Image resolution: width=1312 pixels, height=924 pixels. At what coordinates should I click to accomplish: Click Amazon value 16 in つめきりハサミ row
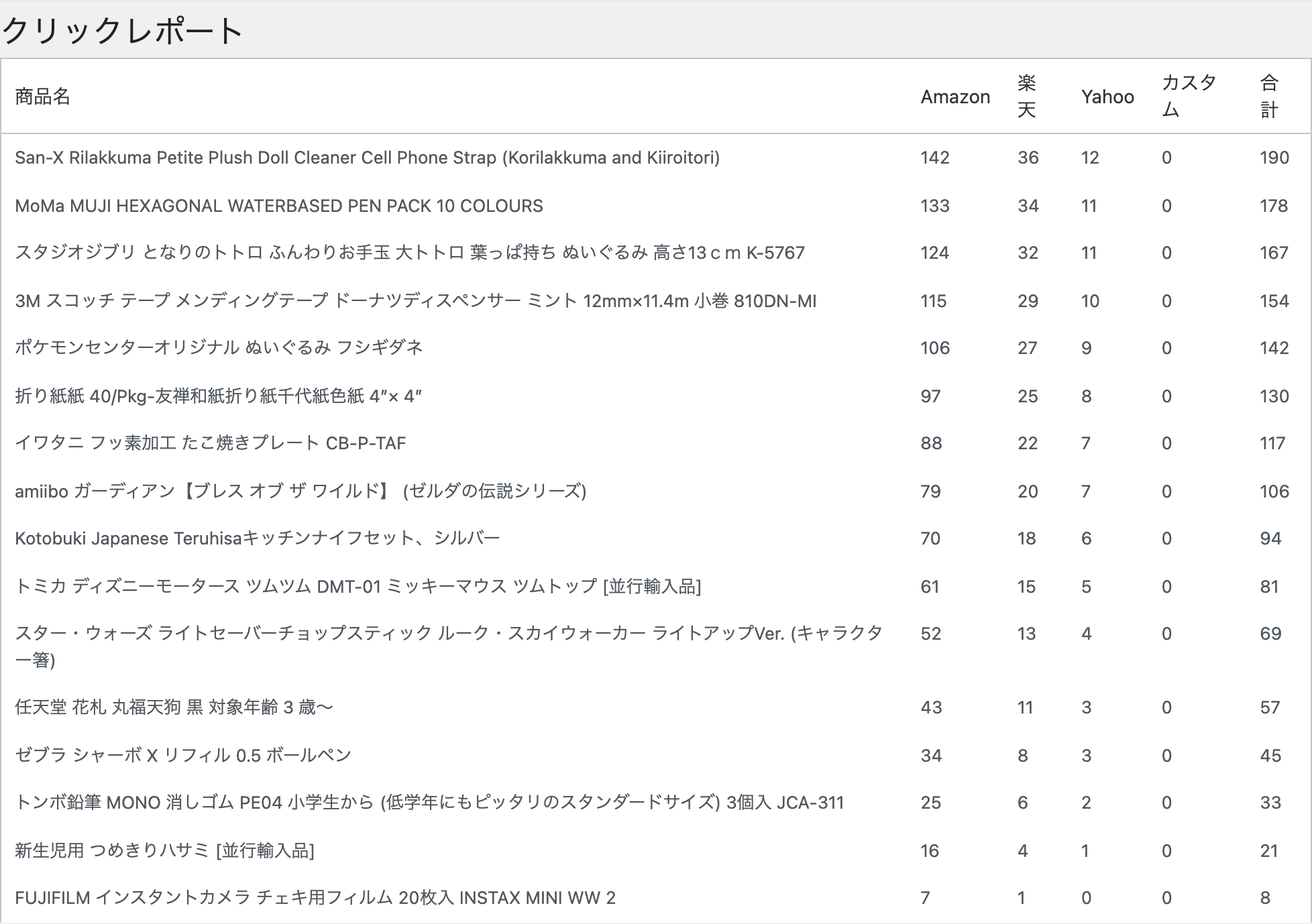pos(930,851)
